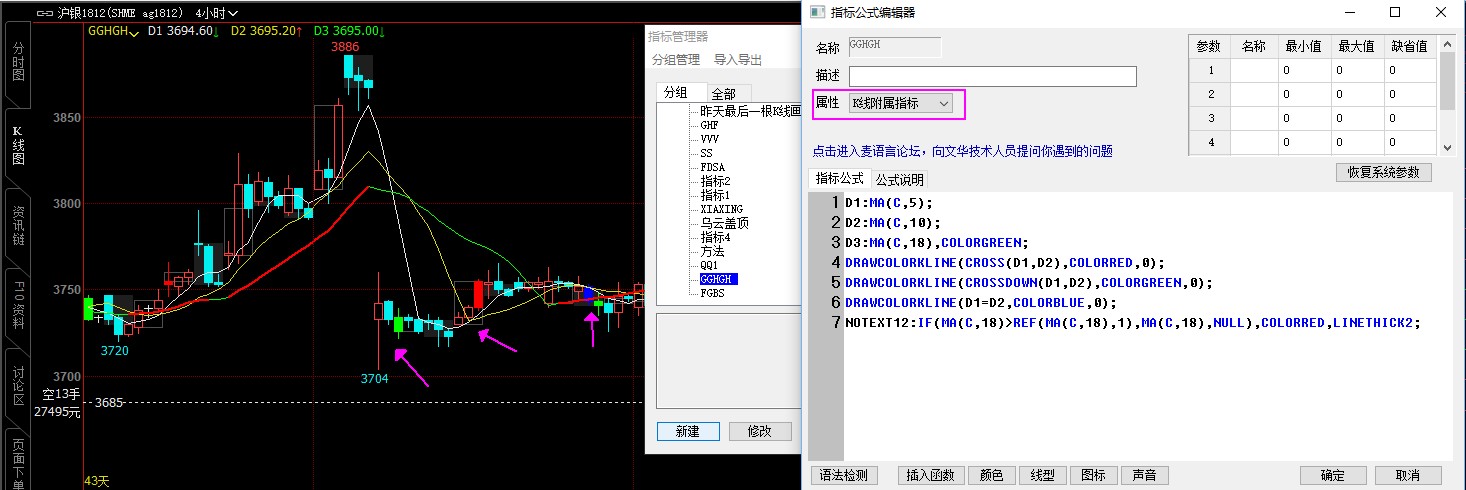
Task: Open the 4小时 timeframe dropdown
Action: (218, 14)
